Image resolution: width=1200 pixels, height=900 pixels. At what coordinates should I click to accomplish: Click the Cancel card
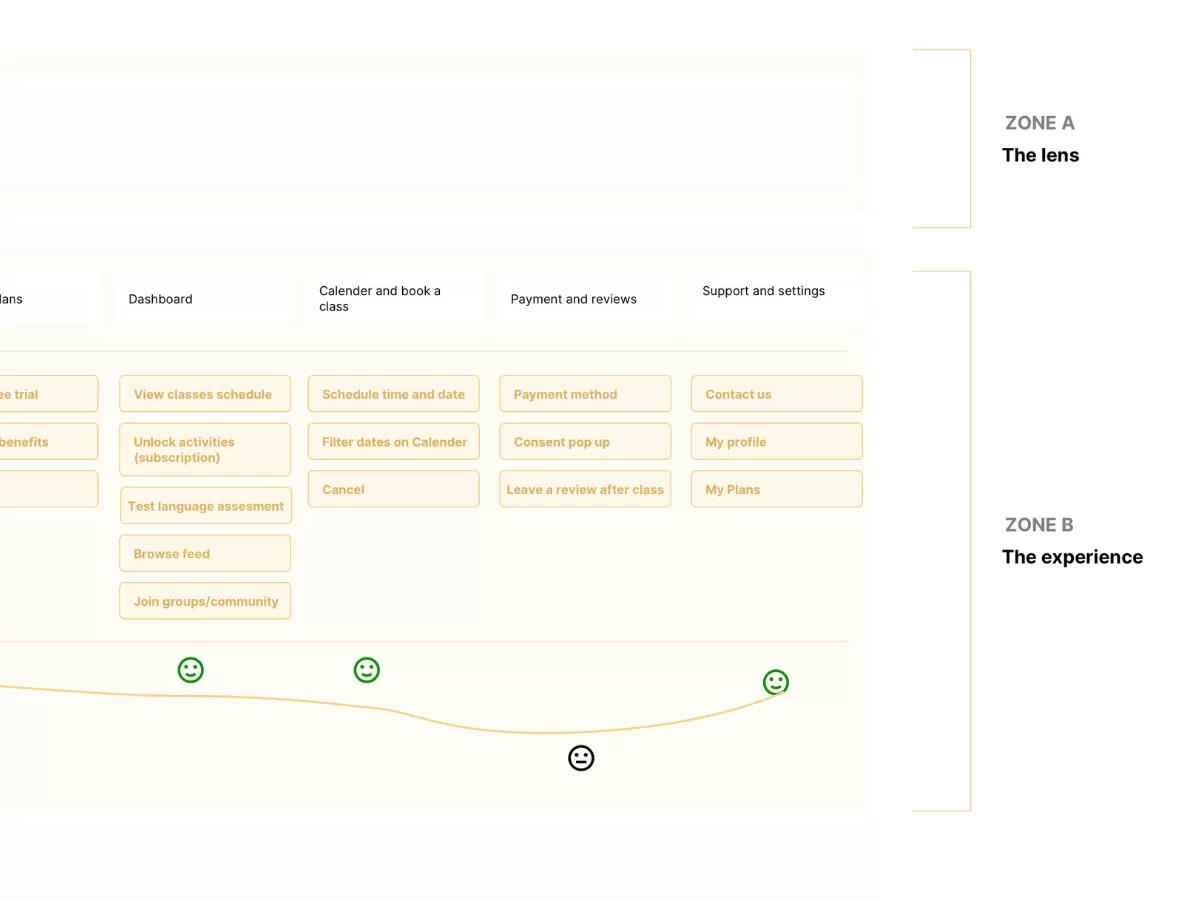tap(394, 489)
